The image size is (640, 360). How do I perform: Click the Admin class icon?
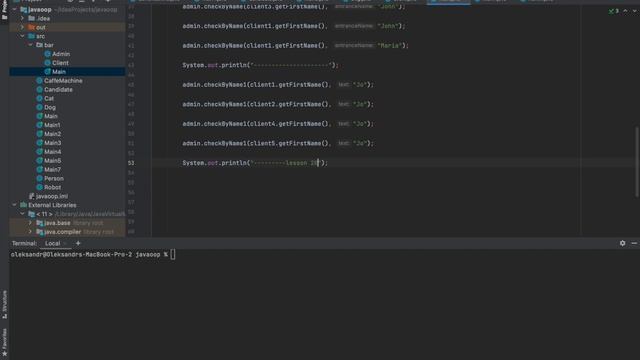tap(47, 54)
